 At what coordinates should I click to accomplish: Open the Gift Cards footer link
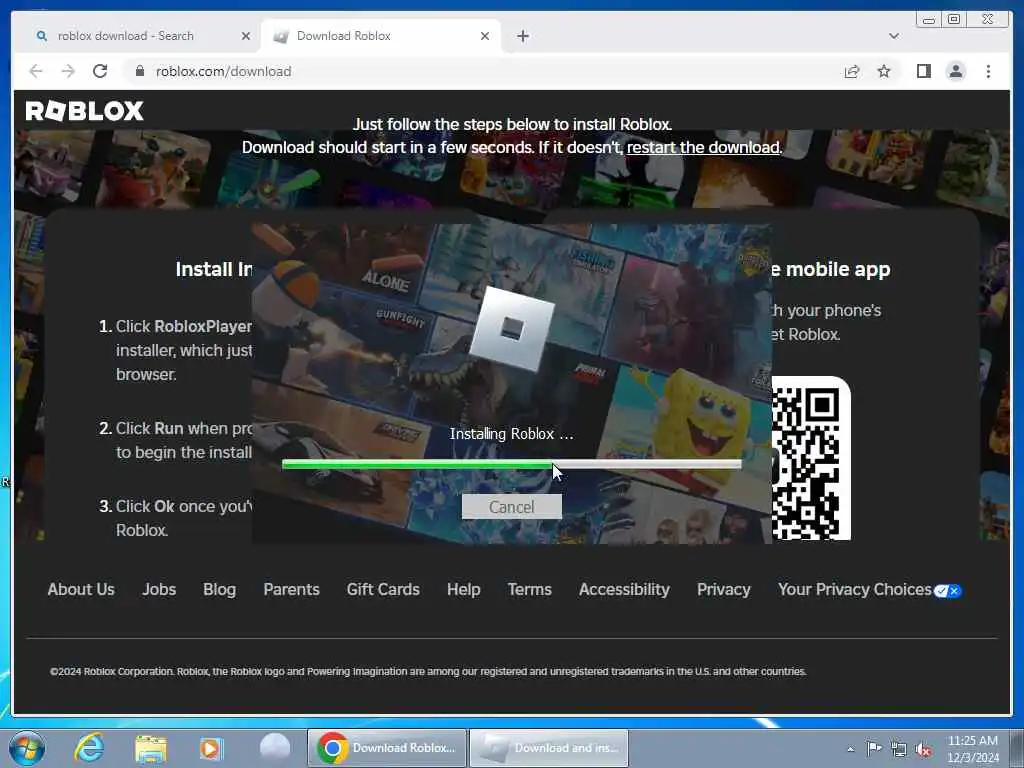(x=383, y=589)
